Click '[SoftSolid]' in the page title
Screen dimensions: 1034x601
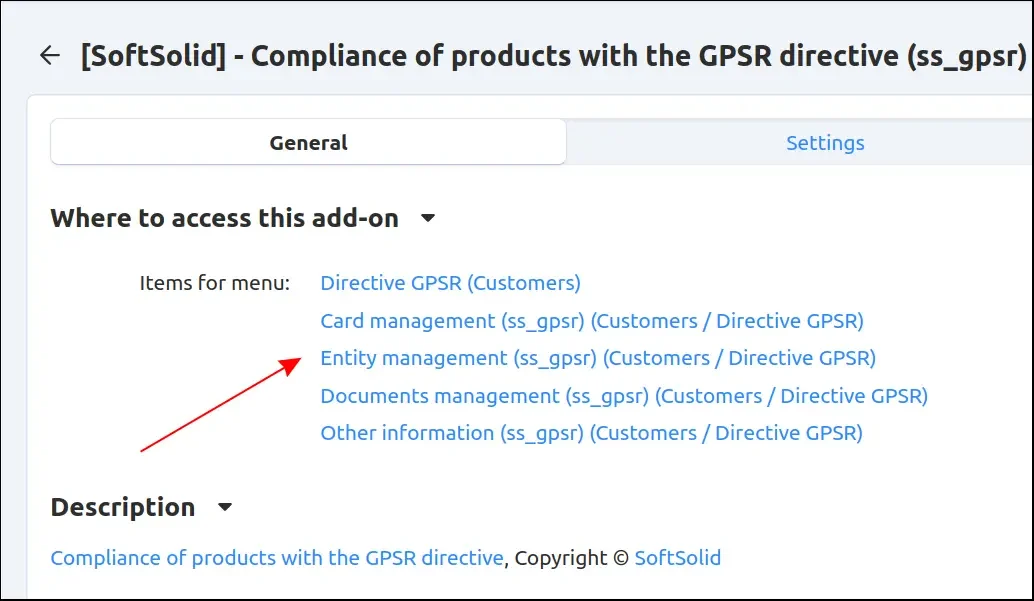click(x=150, y=56)
